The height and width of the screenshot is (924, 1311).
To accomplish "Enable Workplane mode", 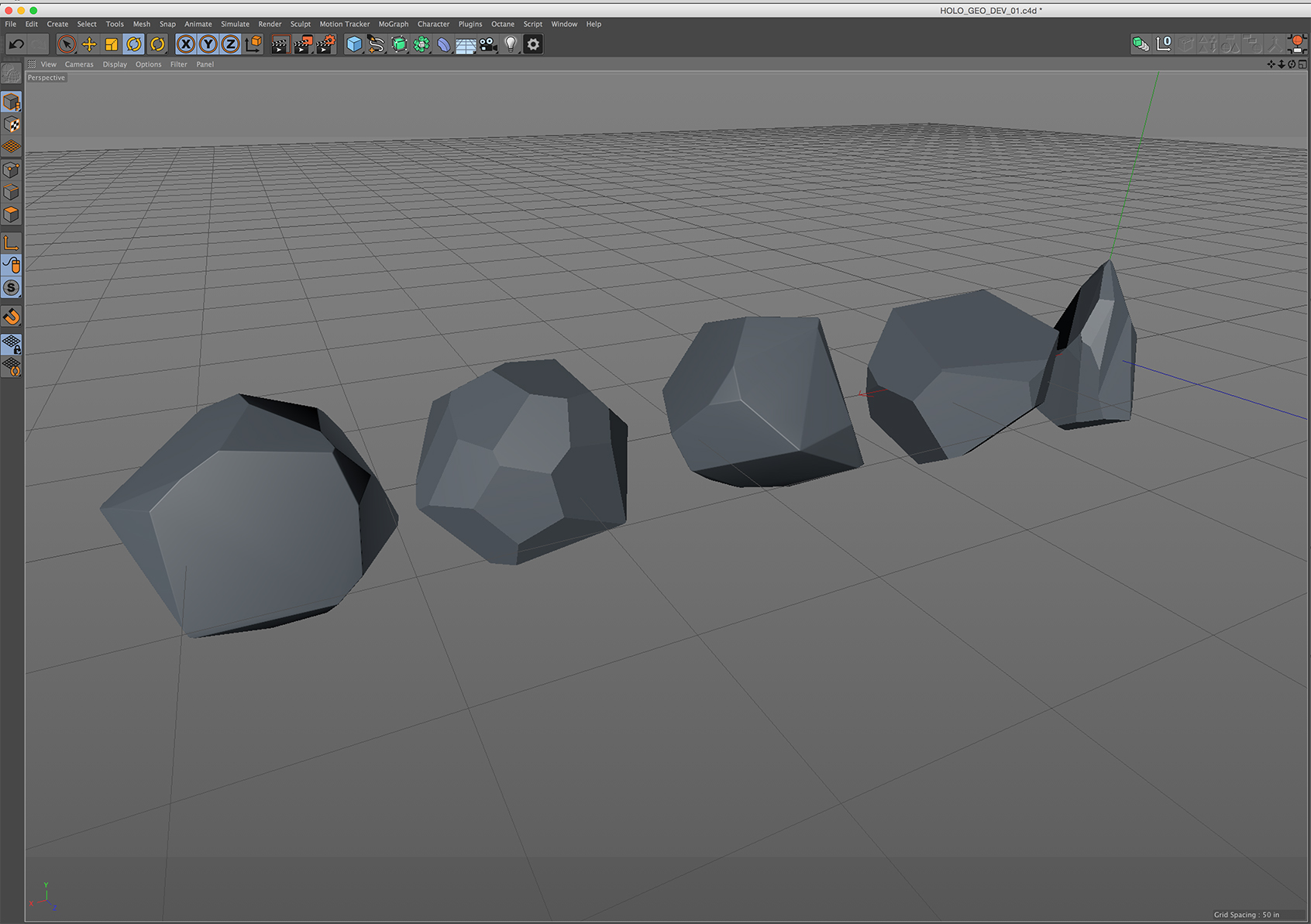I will [x=12, y=146].
